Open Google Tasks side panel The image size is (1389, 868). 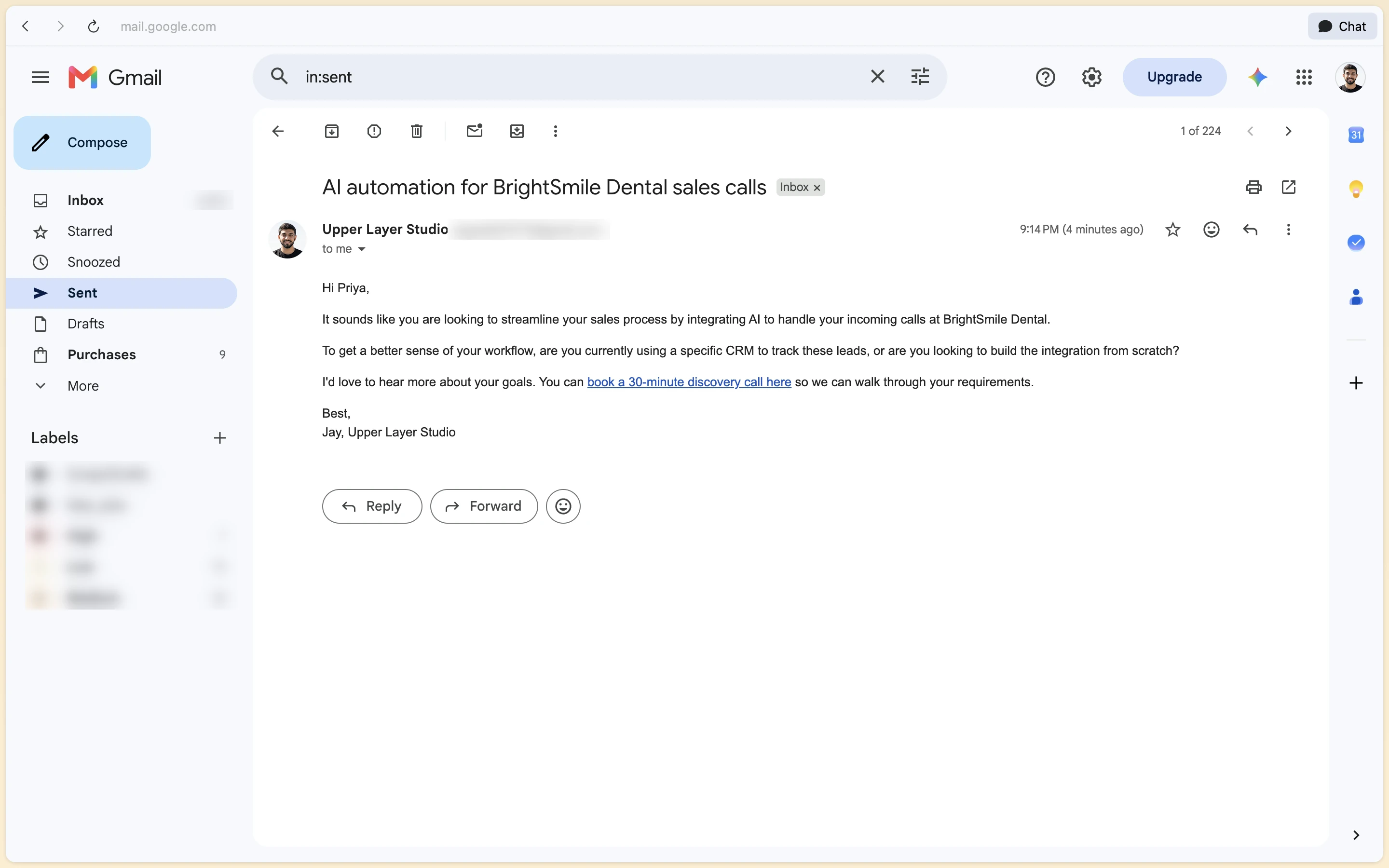(1356, 243)
